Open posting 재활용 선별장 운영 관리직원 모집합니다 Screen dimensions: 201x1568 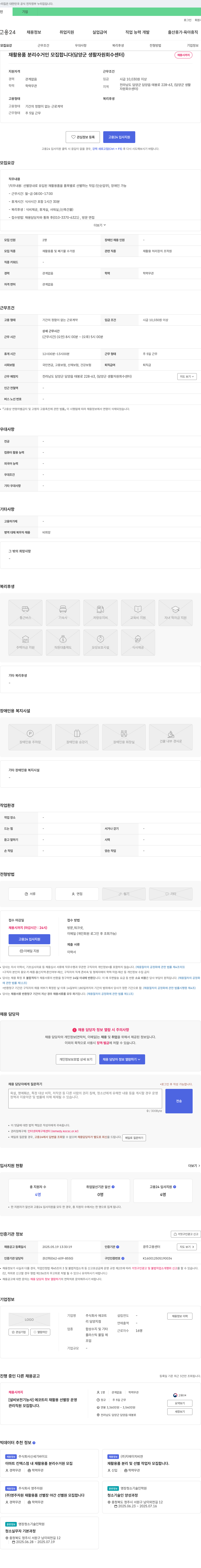tap(43, 1402)
